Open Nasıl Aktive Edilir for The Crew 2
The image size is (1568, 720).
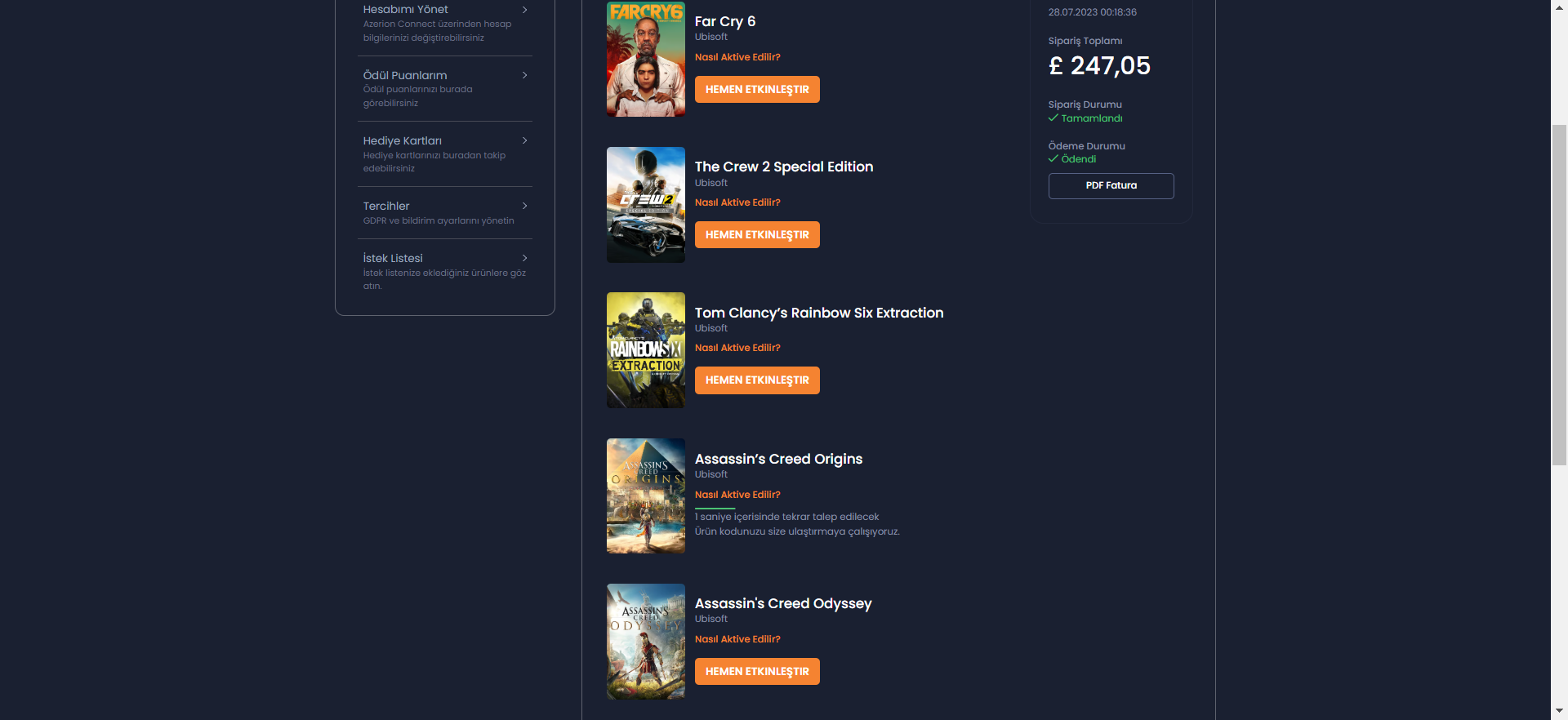pos(737,202)
